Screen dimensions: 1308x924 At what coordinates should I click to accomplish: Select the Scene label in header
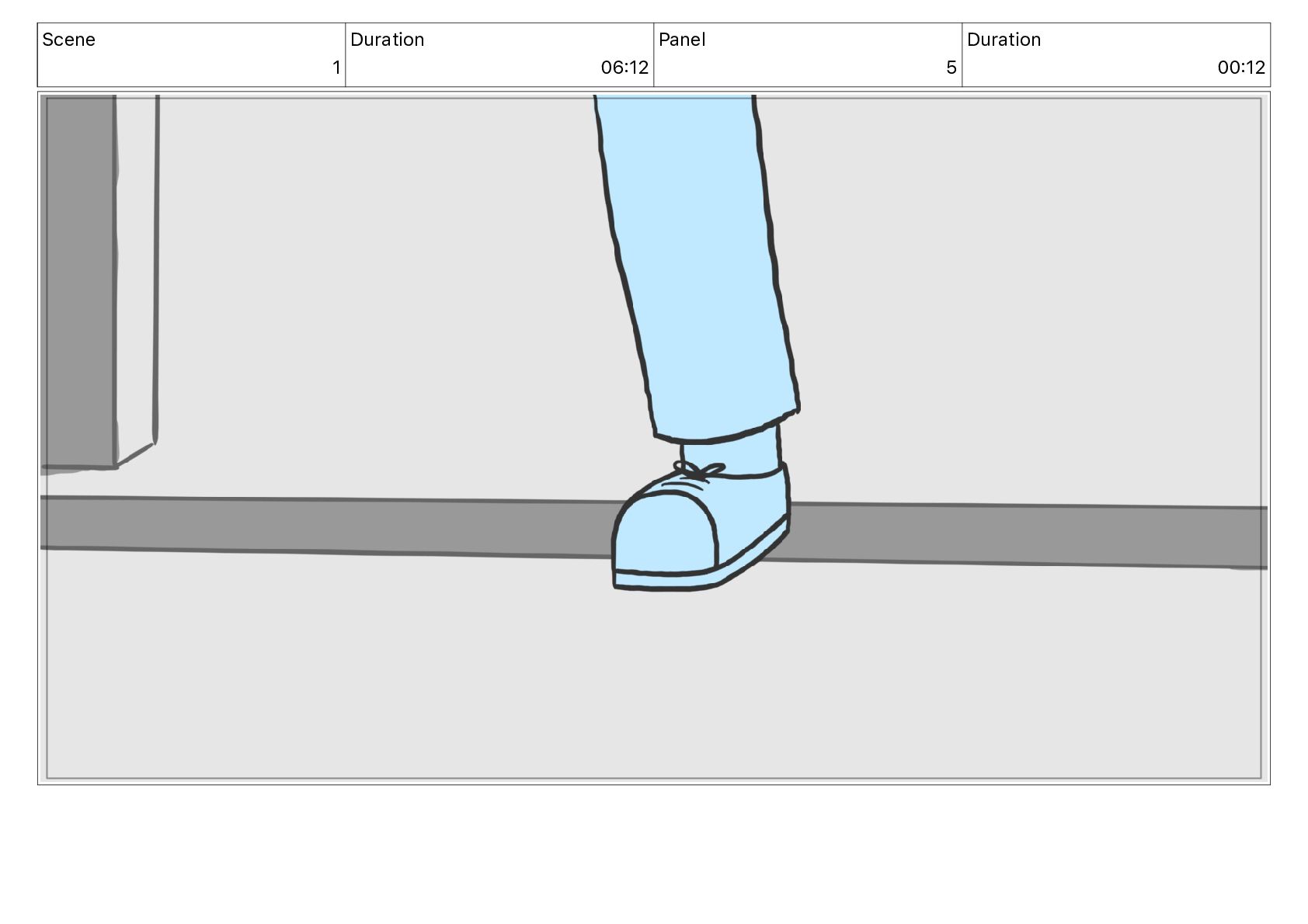[x=68, y=40]
